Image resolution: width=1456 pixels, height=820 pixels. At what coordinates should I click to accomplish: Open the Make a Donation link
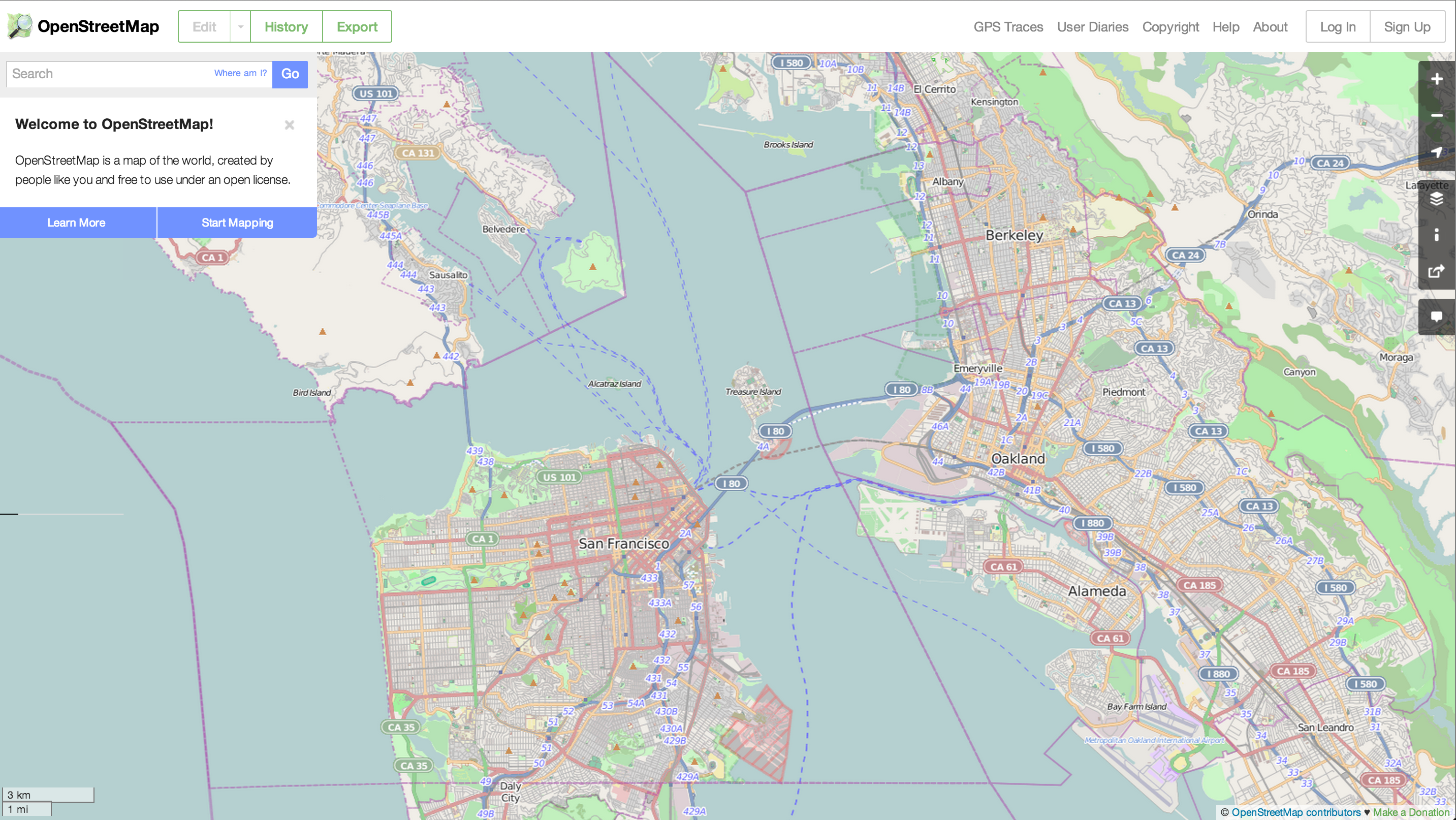(1411, 812)
